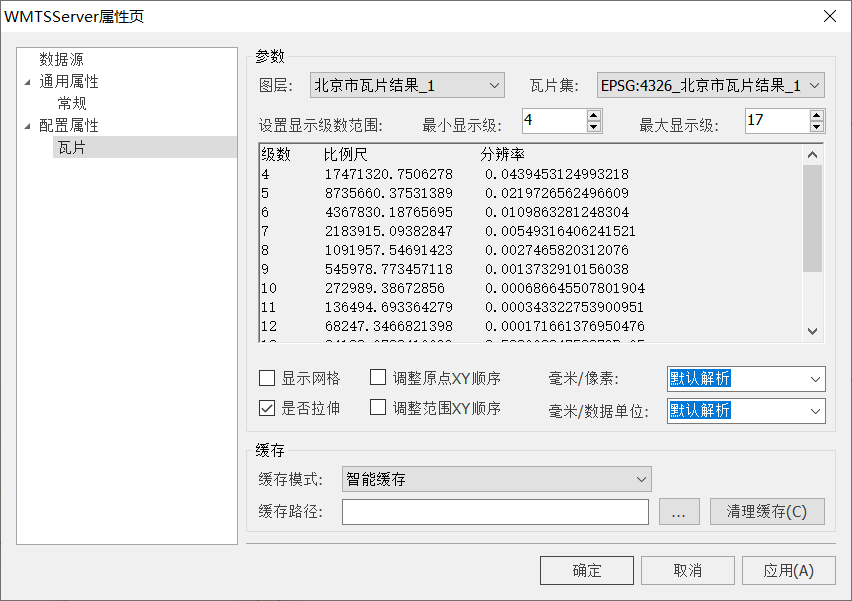This screenshot has width=852, height=601.
Task: Enable the 显示网格 checkbox
Action: 267,379
